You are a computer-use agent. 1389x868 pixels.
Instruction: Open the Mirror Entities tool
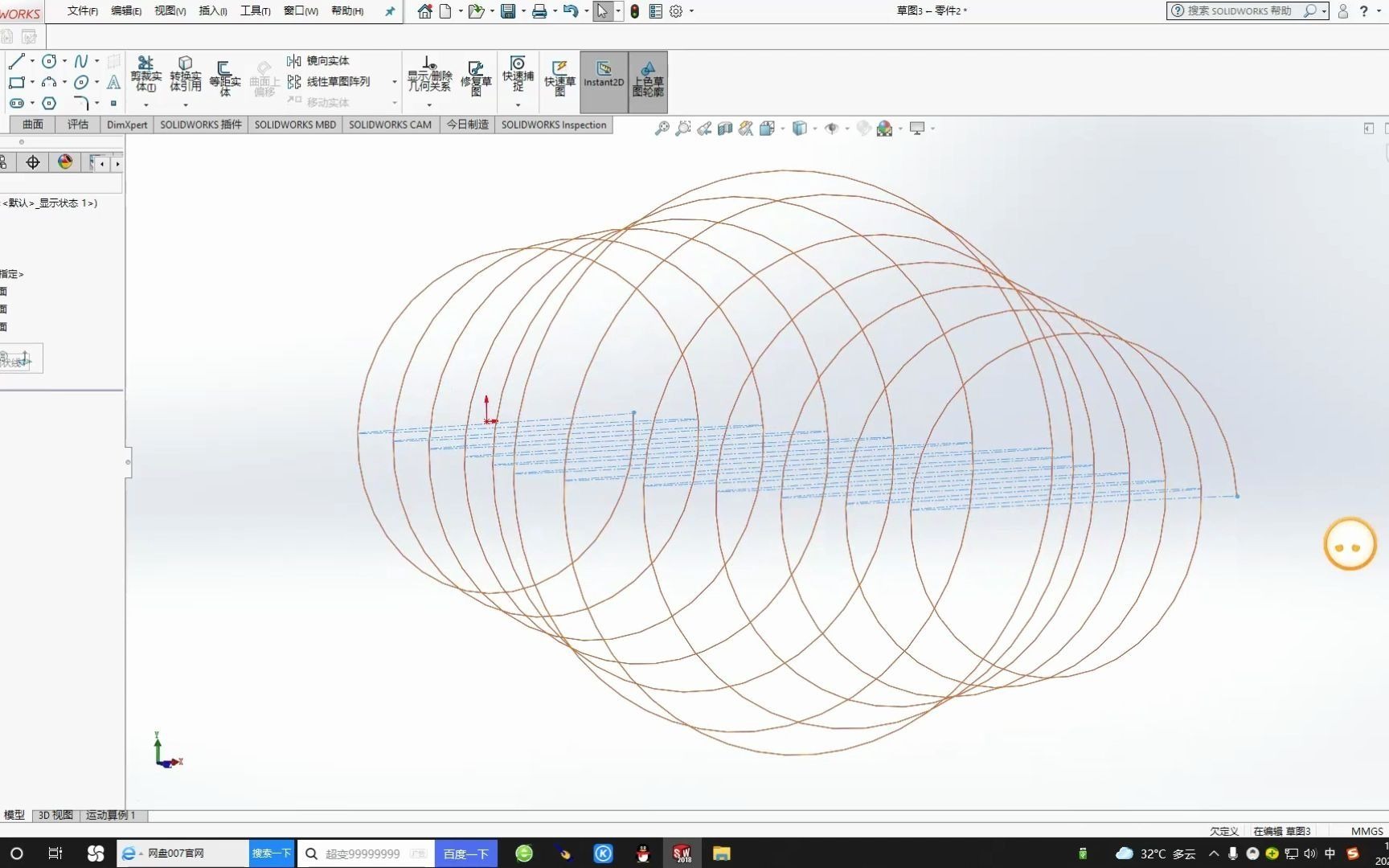pyautogui.click(x=322, y=60)
